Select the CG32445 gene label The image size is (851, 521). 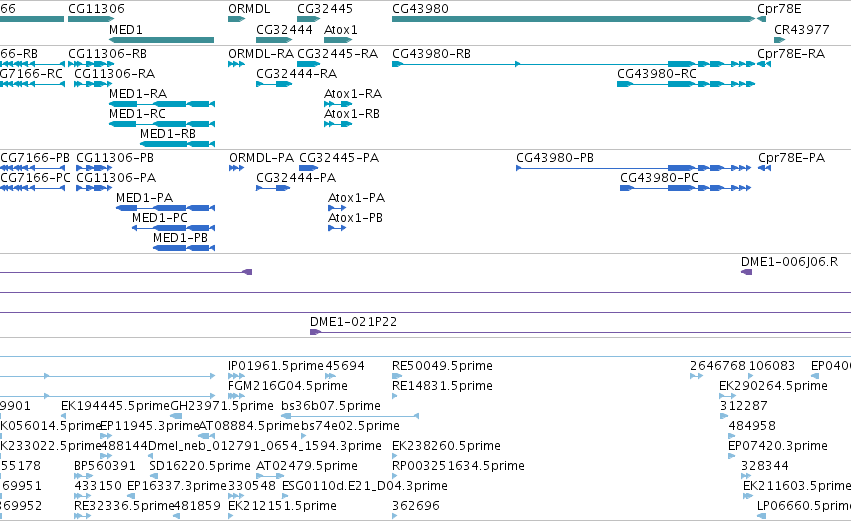pyautogui.click(x=325, y=9)
